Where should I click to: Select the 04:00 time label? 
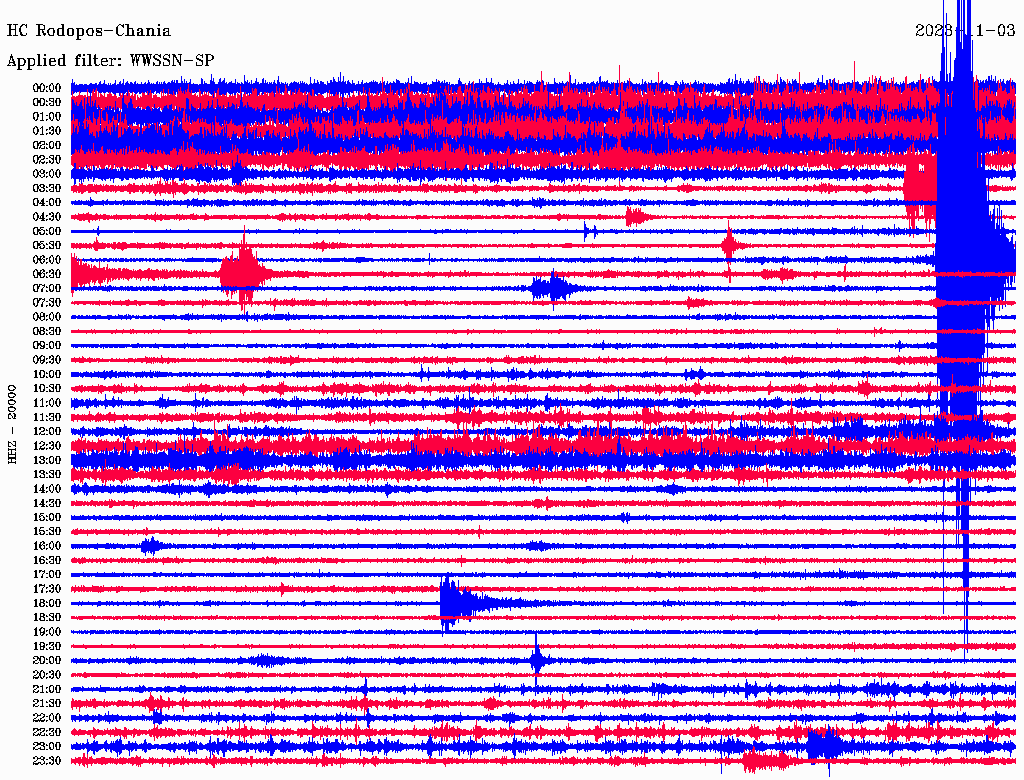(46, 203)
